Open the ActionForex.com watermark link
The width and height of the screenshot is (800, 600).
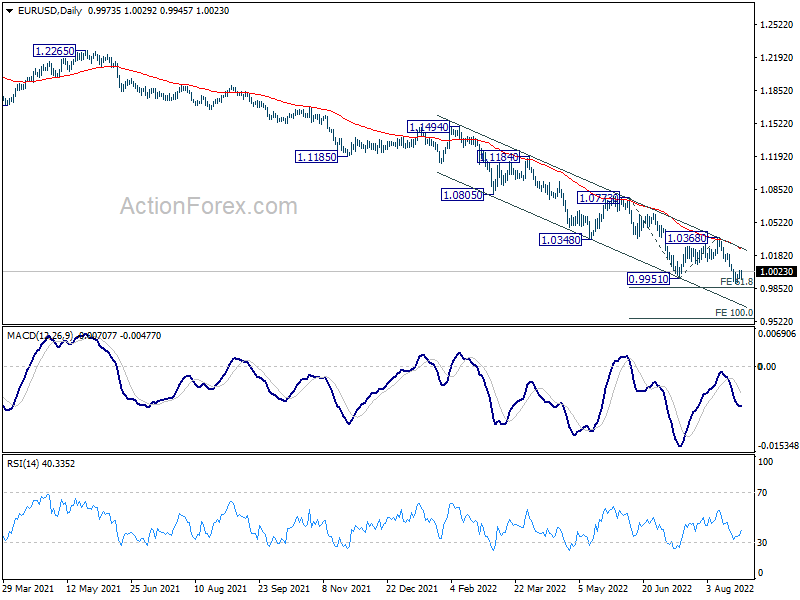(x=209, y=207)
